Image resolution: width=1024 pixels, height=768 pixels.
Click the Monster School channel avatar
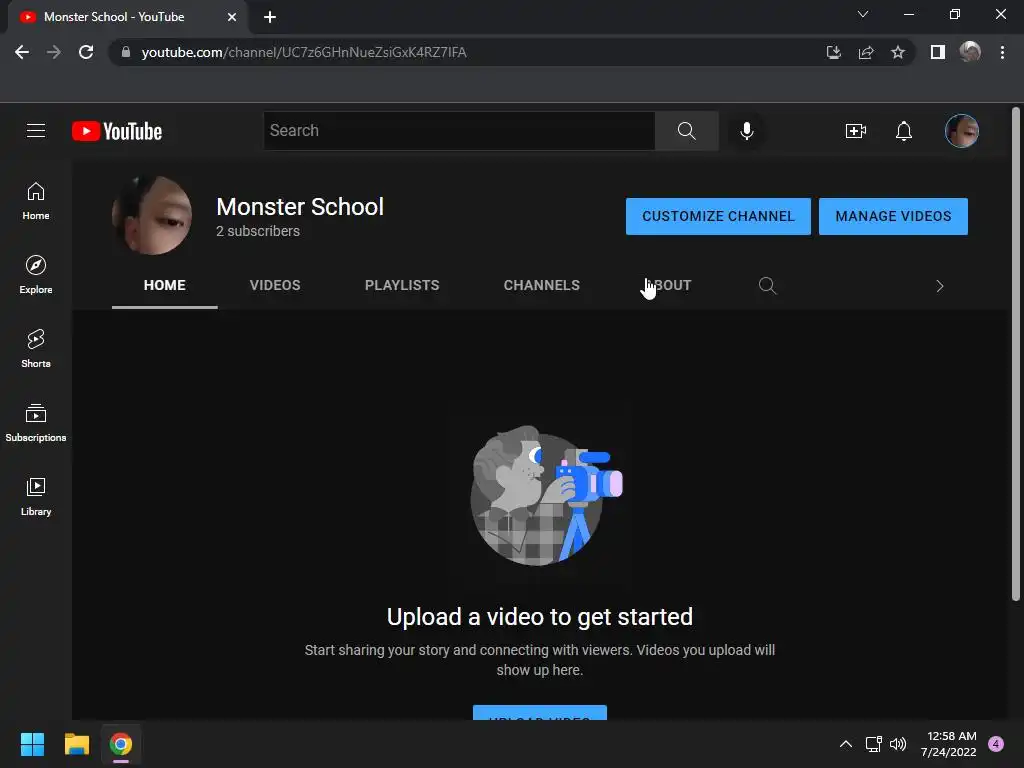click(x=152, y=215)
